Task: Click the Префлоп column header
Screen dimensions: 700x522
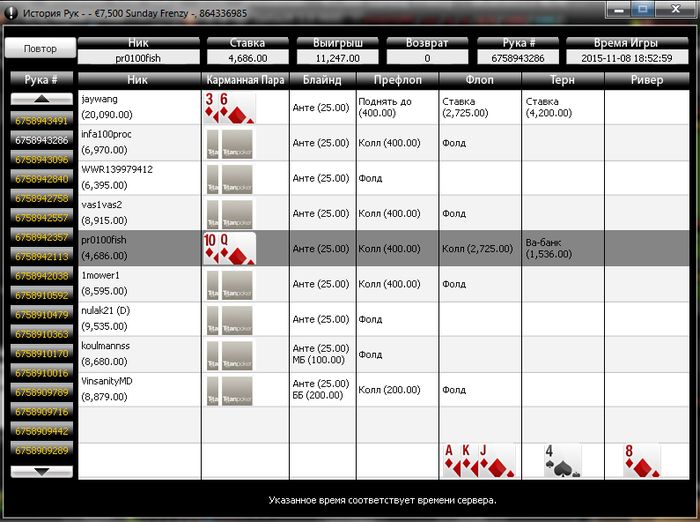Action: point(397,80)
